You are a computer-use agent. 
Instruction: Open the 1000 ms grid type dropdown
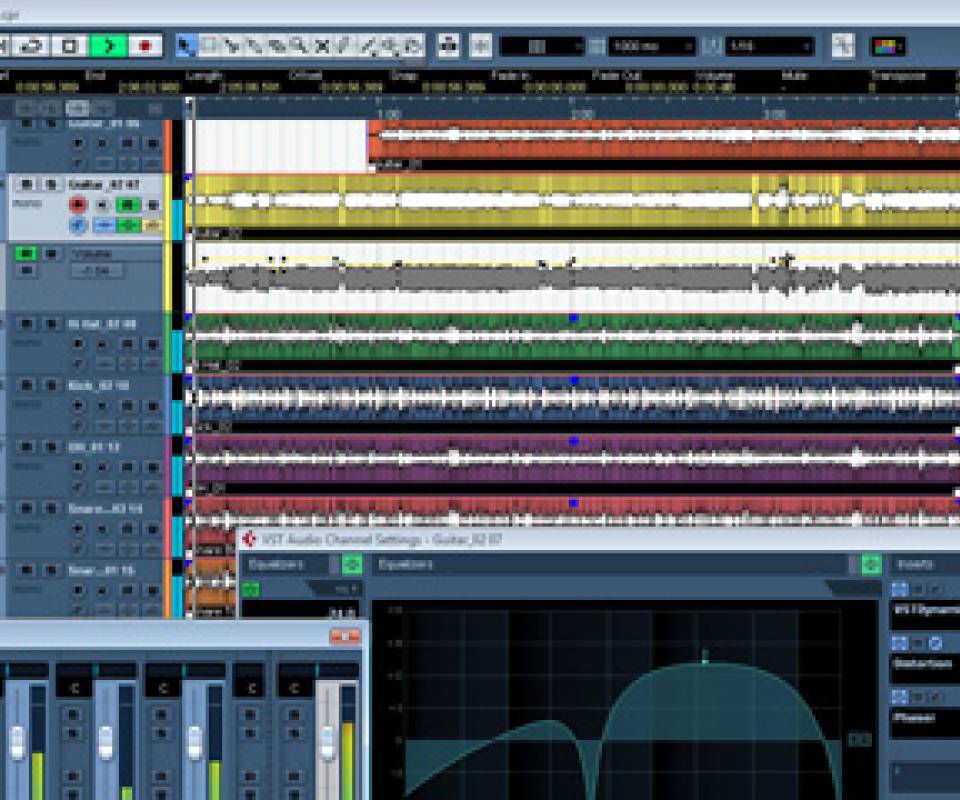coord(651,46)
